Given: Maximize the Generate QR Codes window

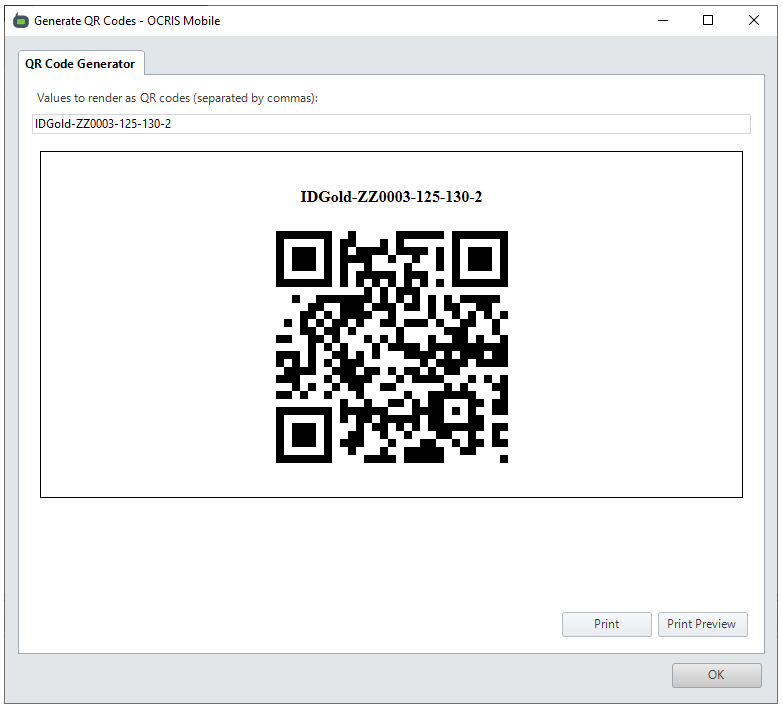Looking at the screenshot, I should (708, 20).
